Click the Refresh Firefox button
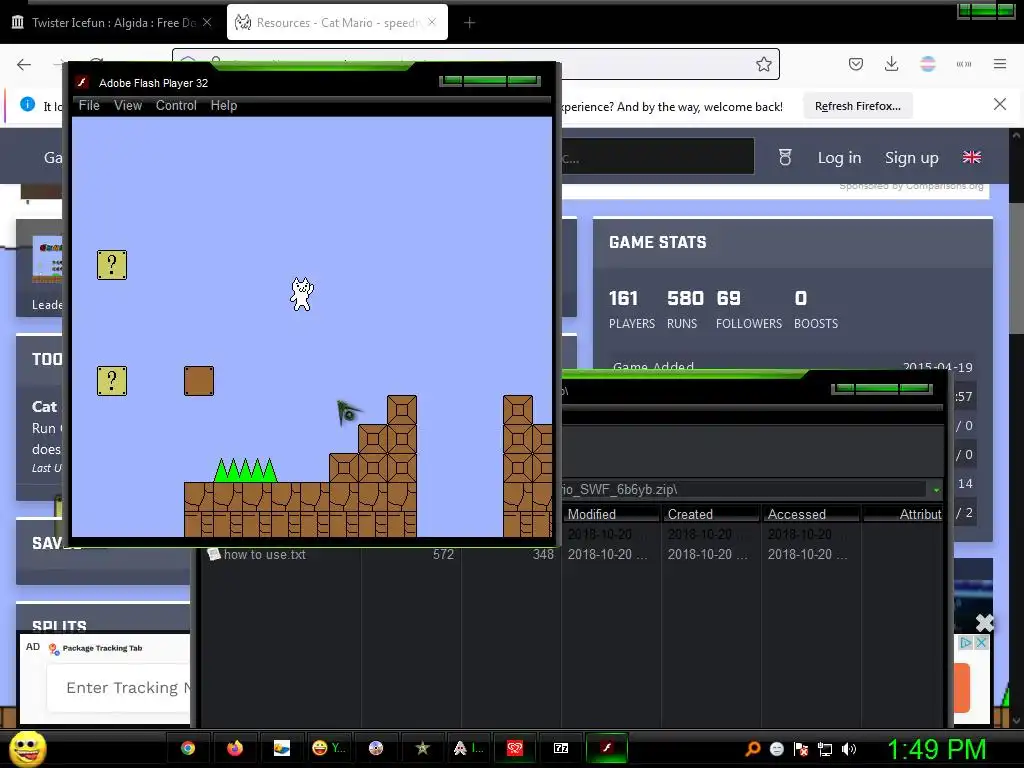Viewport: 1024px width, 768px height. point(857,106)
